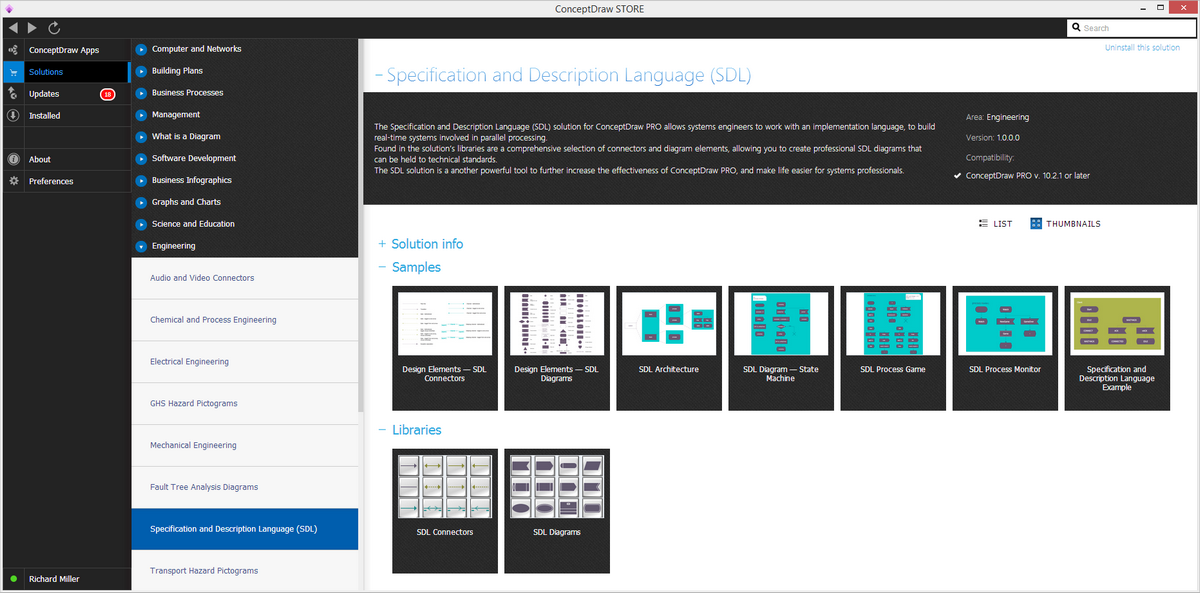Select GHS Hazard Pictograms solution
The image size is (1200, 593).
click(x=245, y=404)
